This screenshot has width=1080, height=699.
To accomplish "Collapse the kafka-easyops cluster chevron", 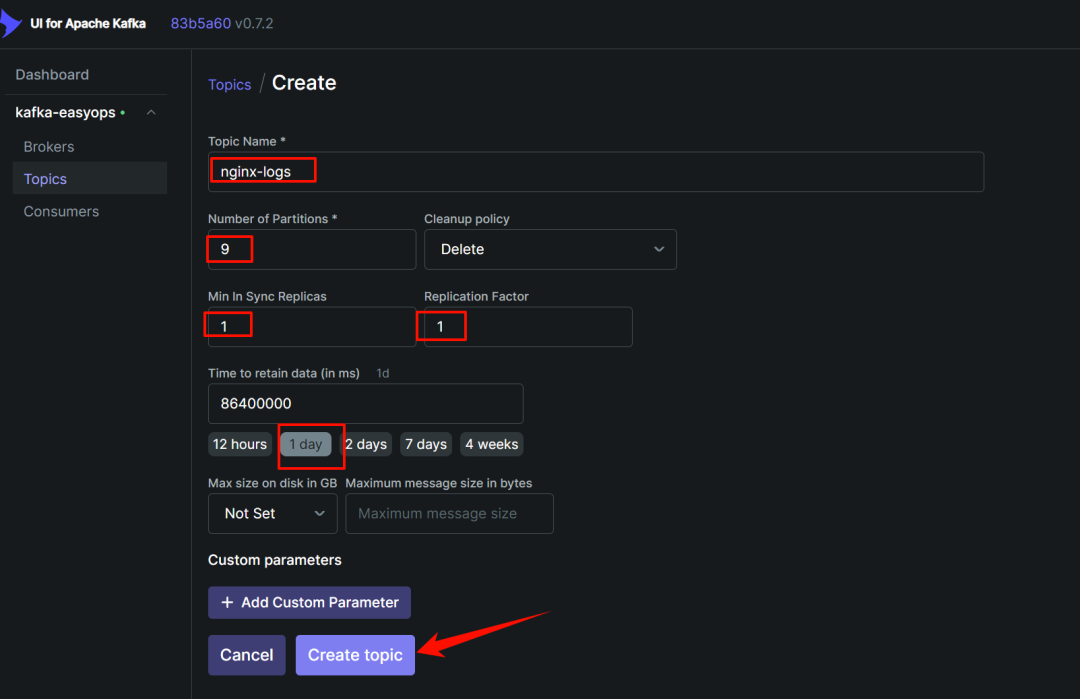I will [x=151, y=112].
